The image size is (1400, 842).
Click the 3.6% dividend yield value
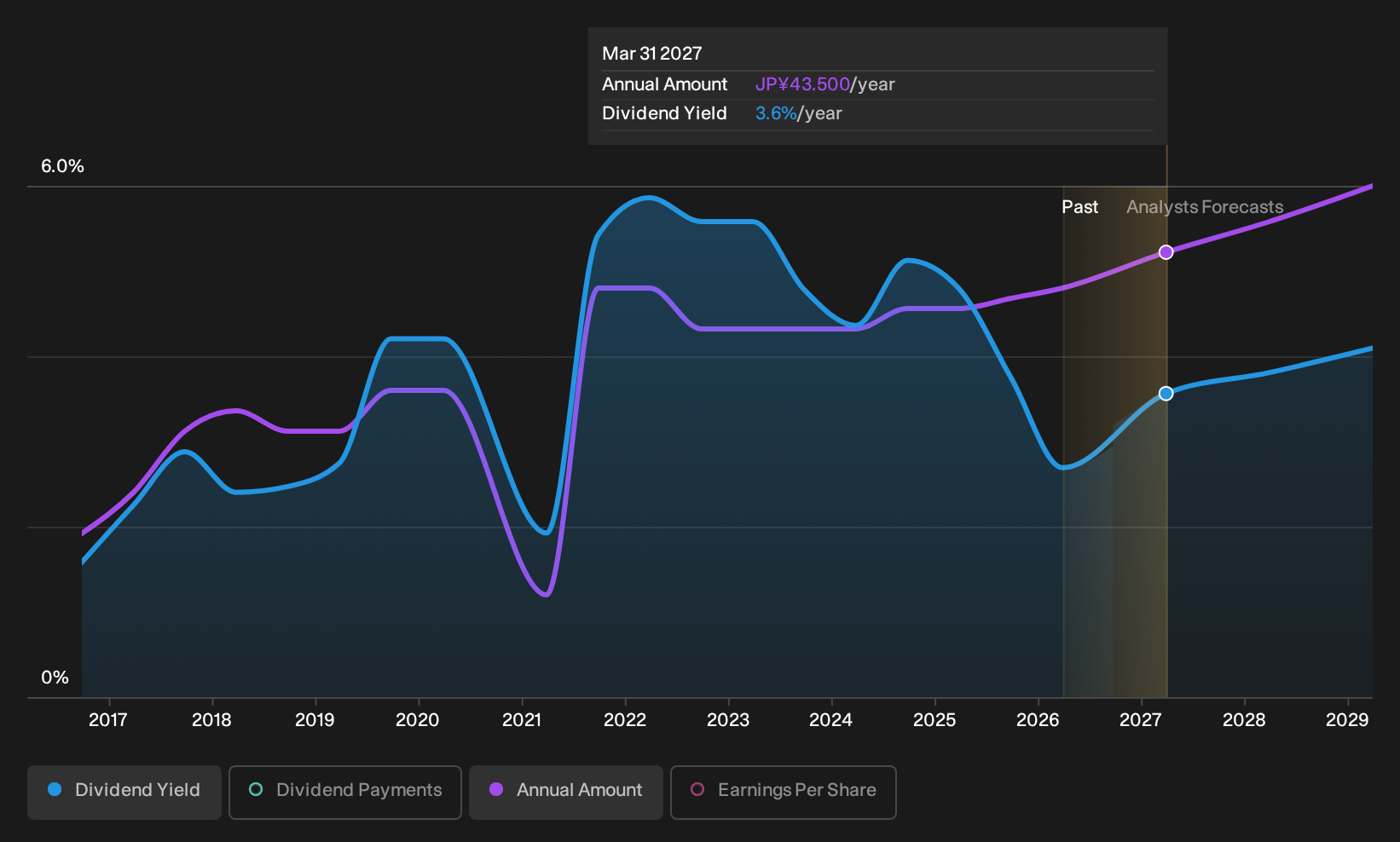point(776,113)
